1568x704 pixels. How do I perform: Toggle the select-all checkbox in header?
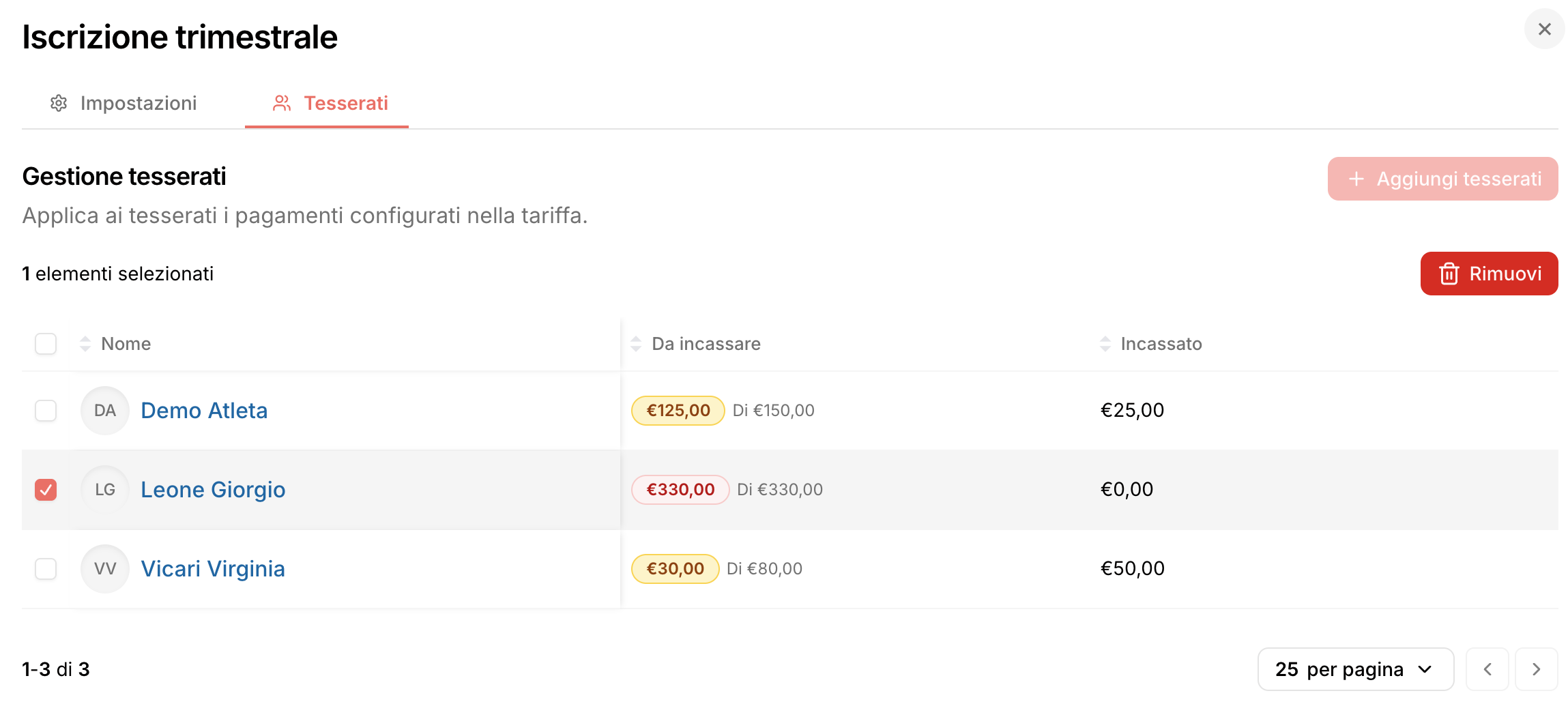point(46,344)
